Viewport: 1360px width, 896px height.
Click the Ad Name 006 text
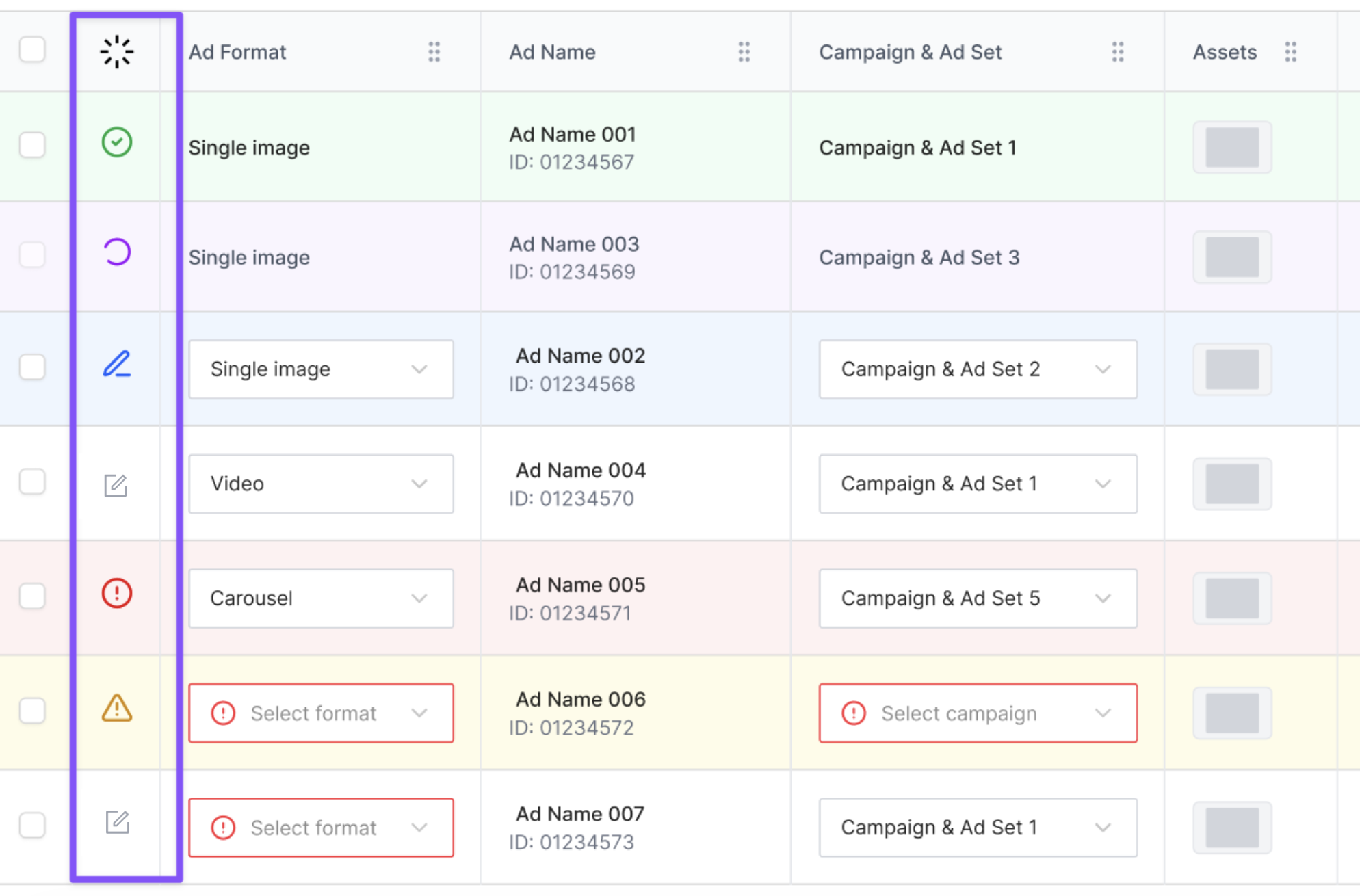(x=580, y=700)
